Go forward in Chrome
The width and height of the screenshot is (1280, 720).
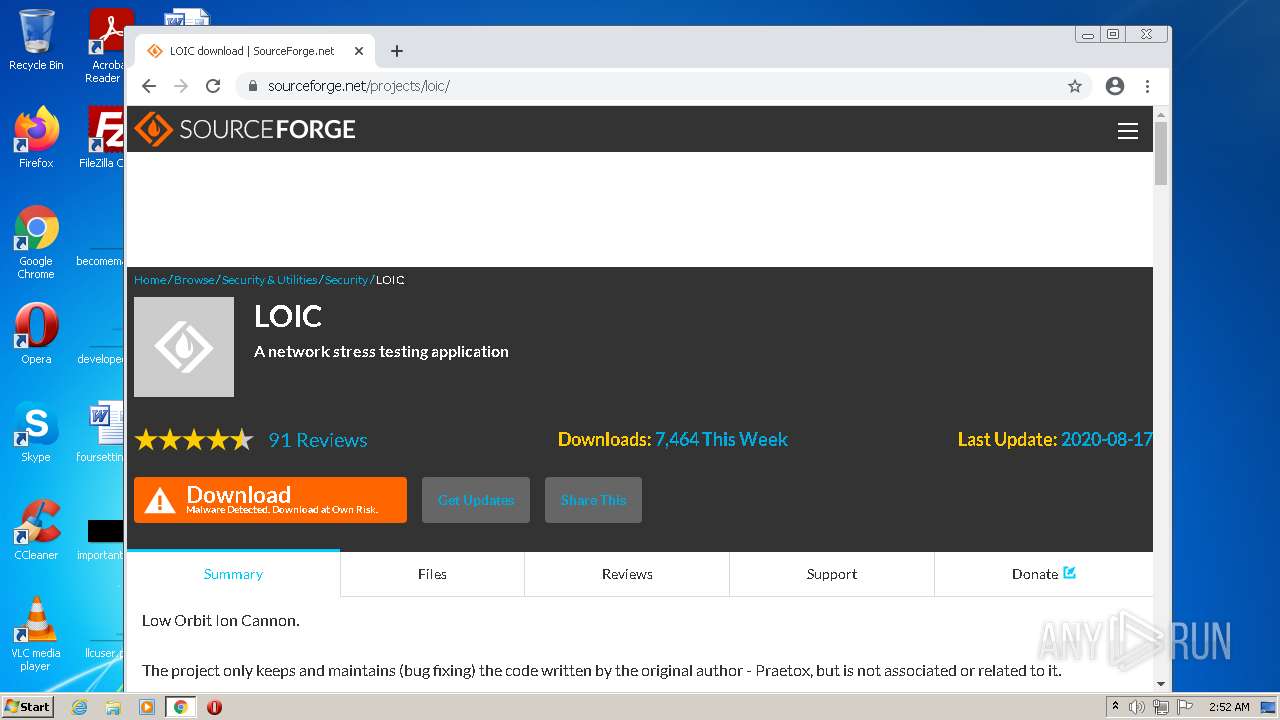[181, 86]
